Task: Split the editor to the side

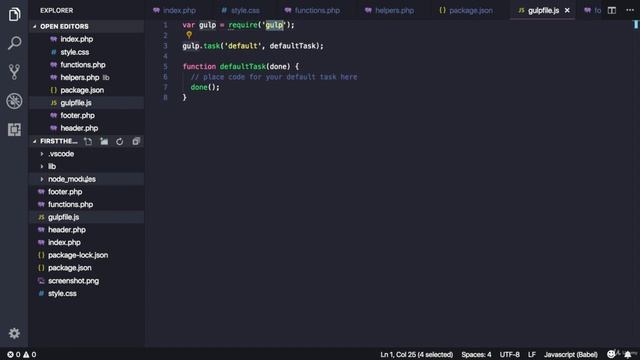Action: point(611,10)
